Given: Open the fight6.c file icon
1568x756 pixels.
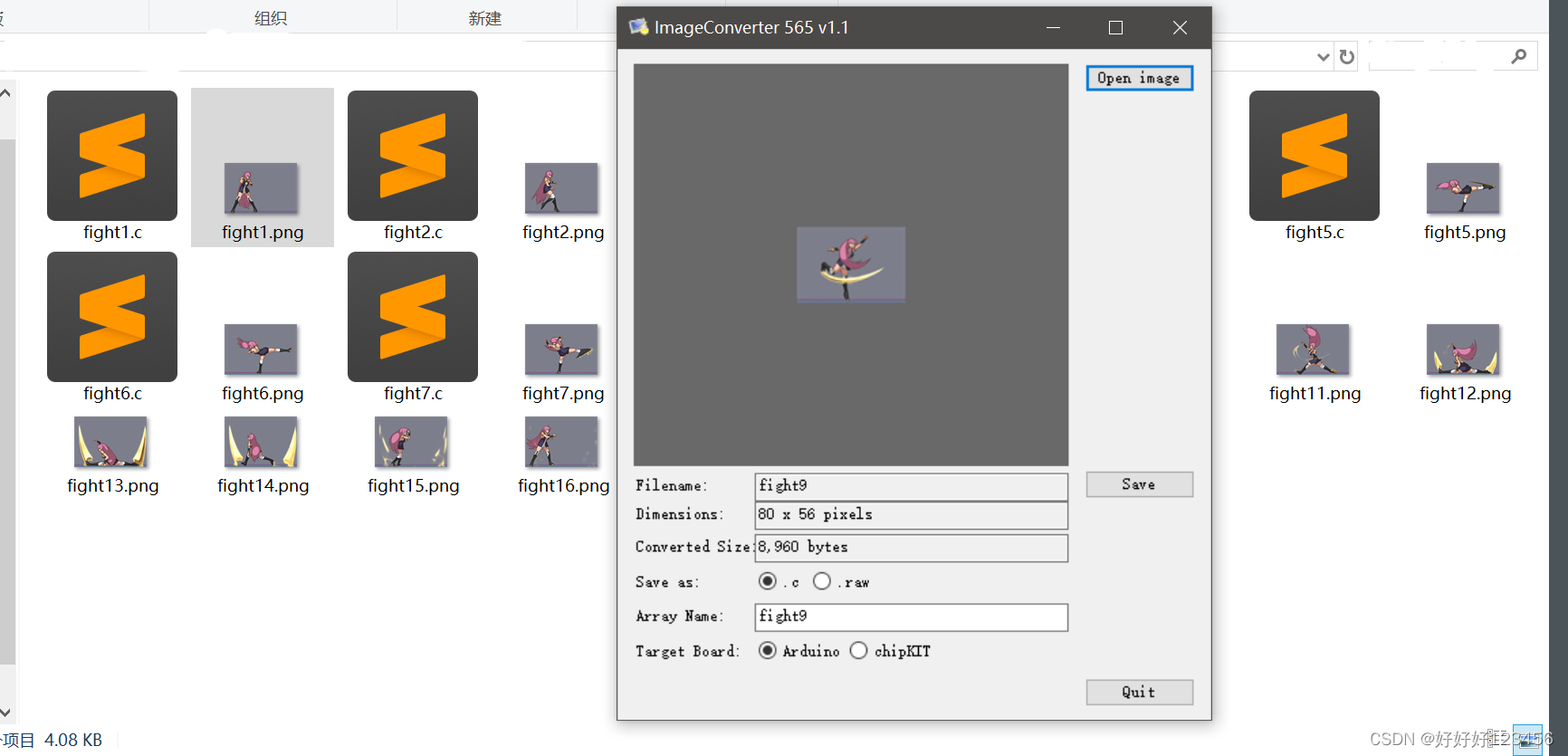Looking at the screenshot, I should [112, 317].
